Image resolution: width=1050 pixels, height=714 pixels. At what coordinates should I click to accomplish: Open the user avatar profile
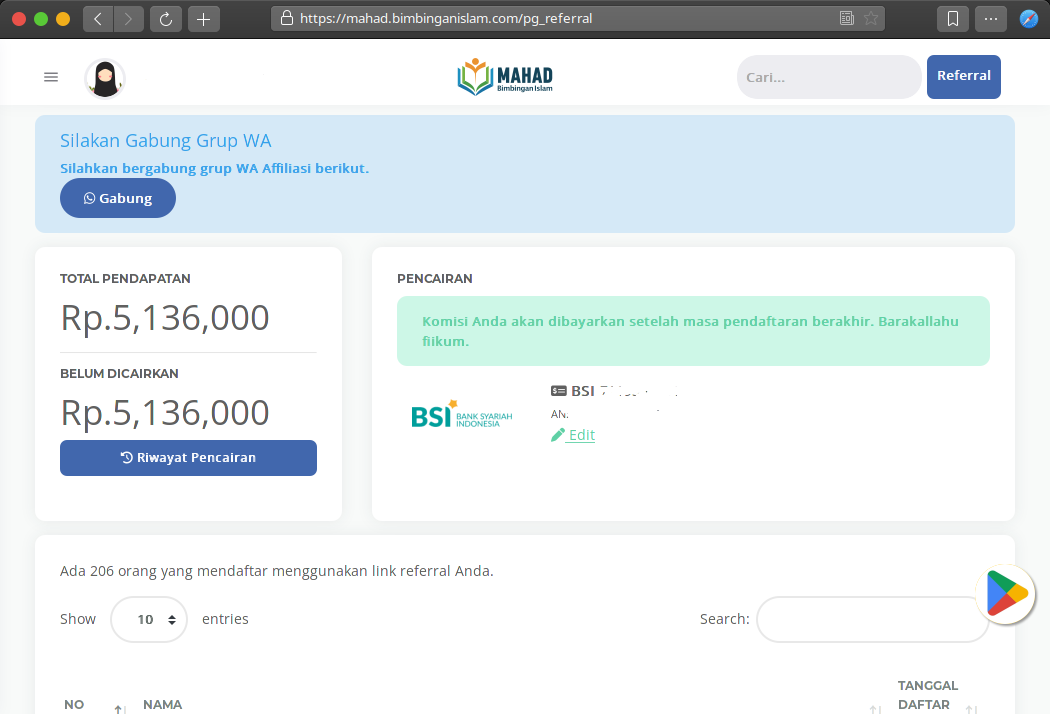click(x=105, y=78)
